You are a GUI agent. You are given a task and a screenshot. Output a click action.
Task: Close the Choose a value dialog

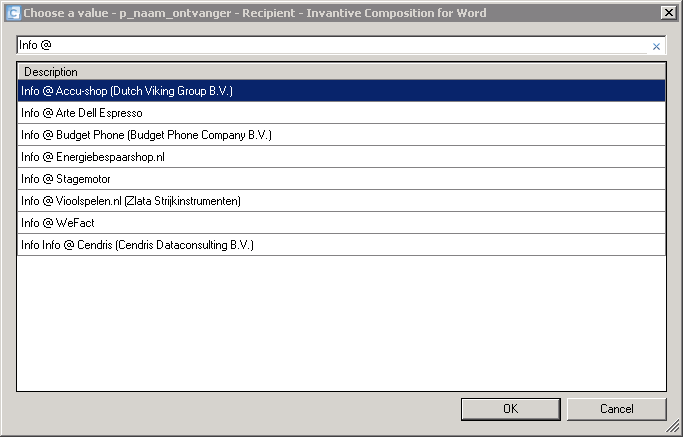coord(669,13)
